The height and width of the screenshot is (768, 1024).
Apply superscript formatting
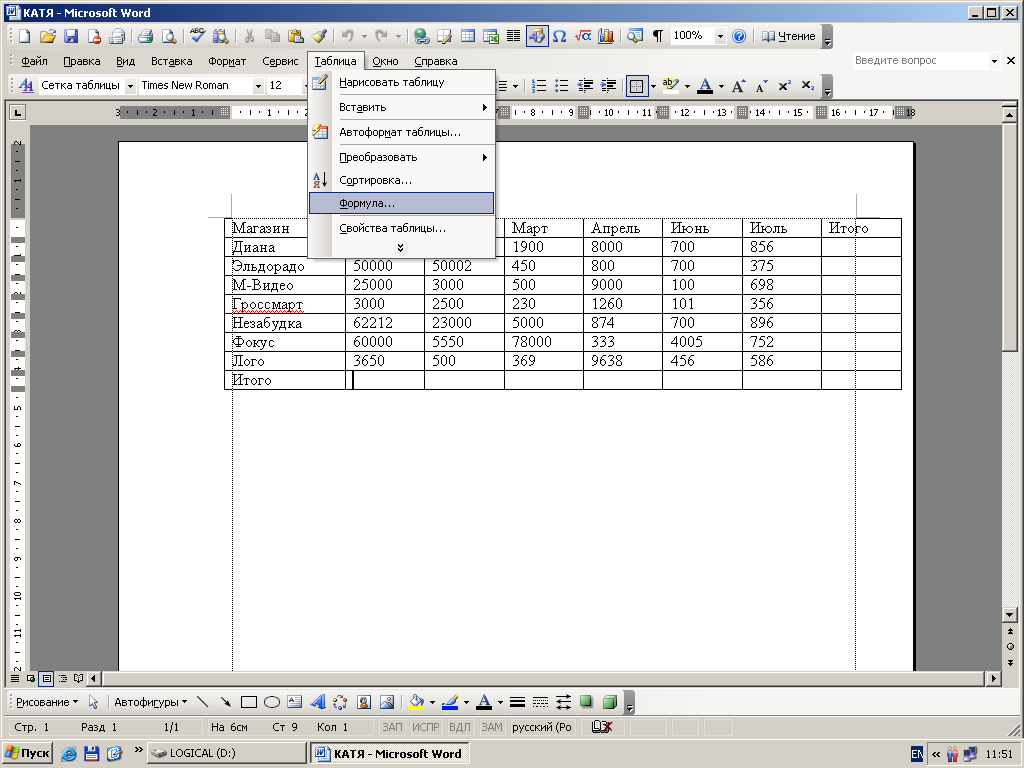coord(784,86)
